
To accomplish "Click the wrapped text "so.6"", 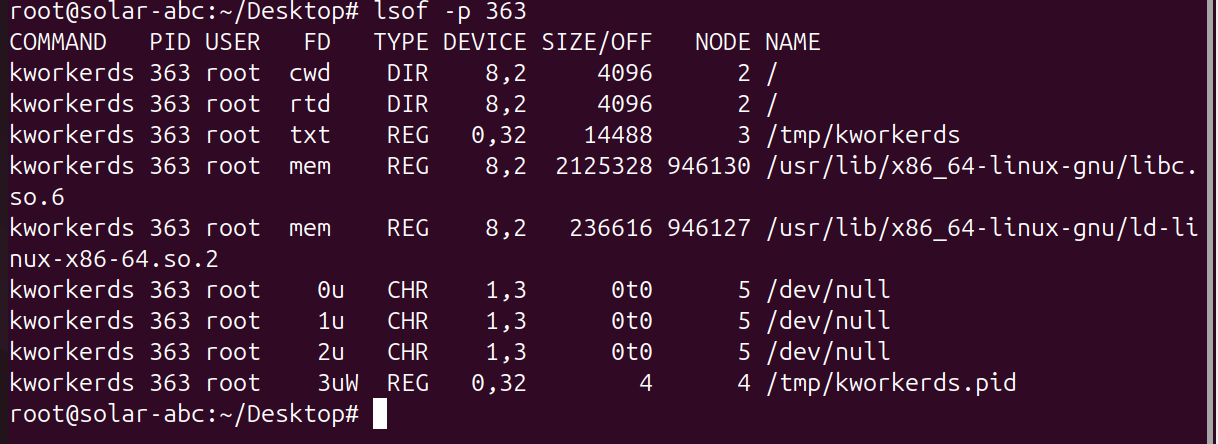I will pyautogui.click(x=36, y=198).
